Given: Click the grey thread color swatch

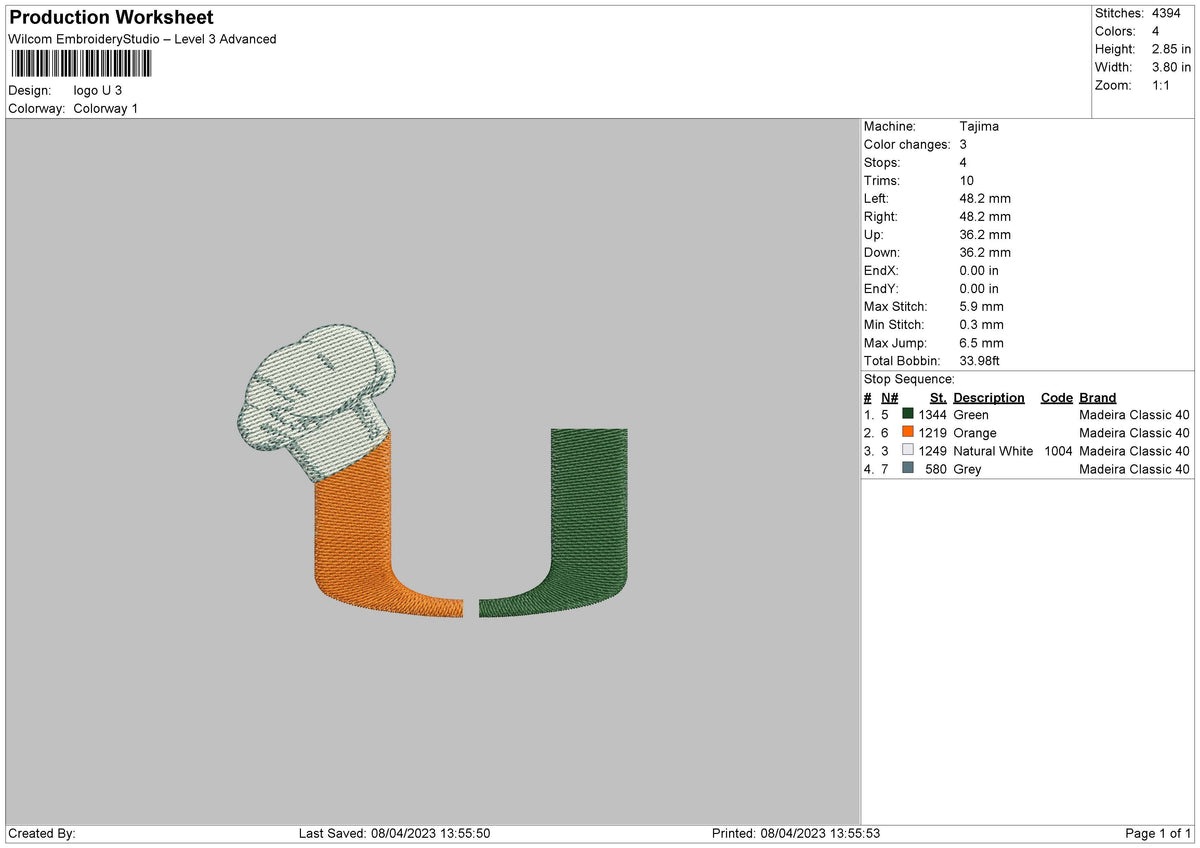Looking at the screenshot, I should point(908,468).
